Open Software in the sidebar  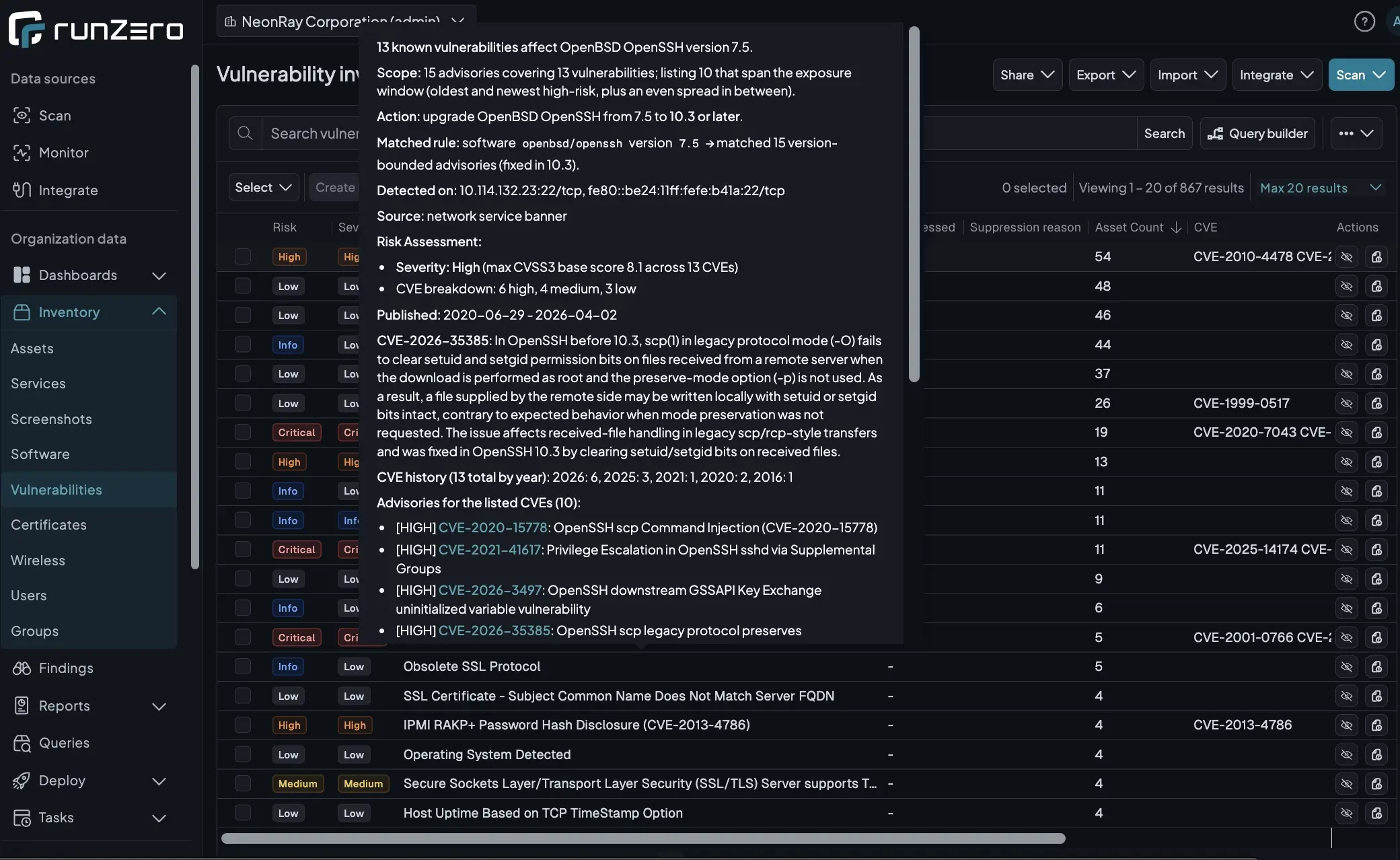[x=40, y=454]
